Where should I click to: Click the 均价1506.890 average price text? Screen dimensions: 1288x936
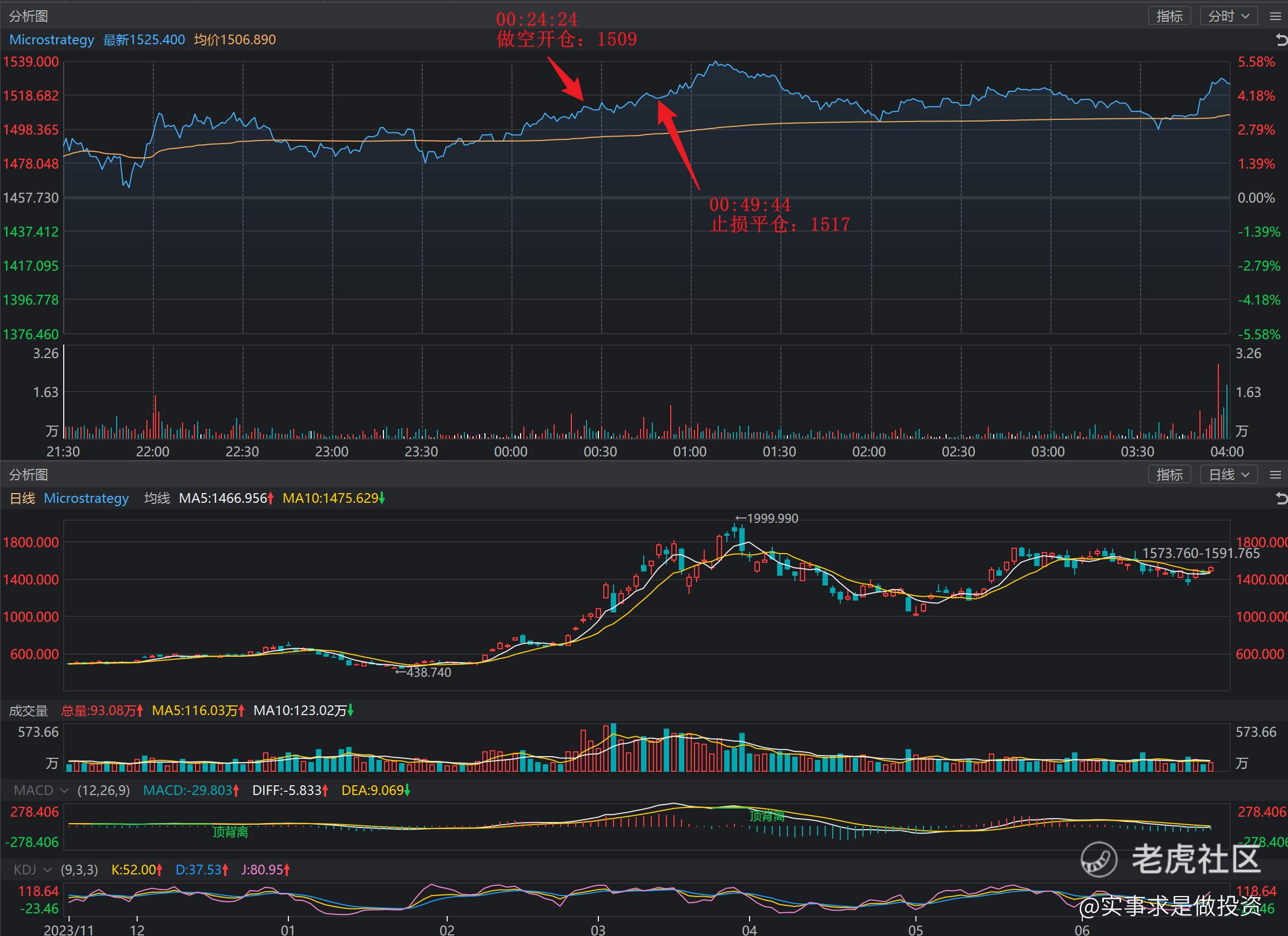click(x=235, y=40)
